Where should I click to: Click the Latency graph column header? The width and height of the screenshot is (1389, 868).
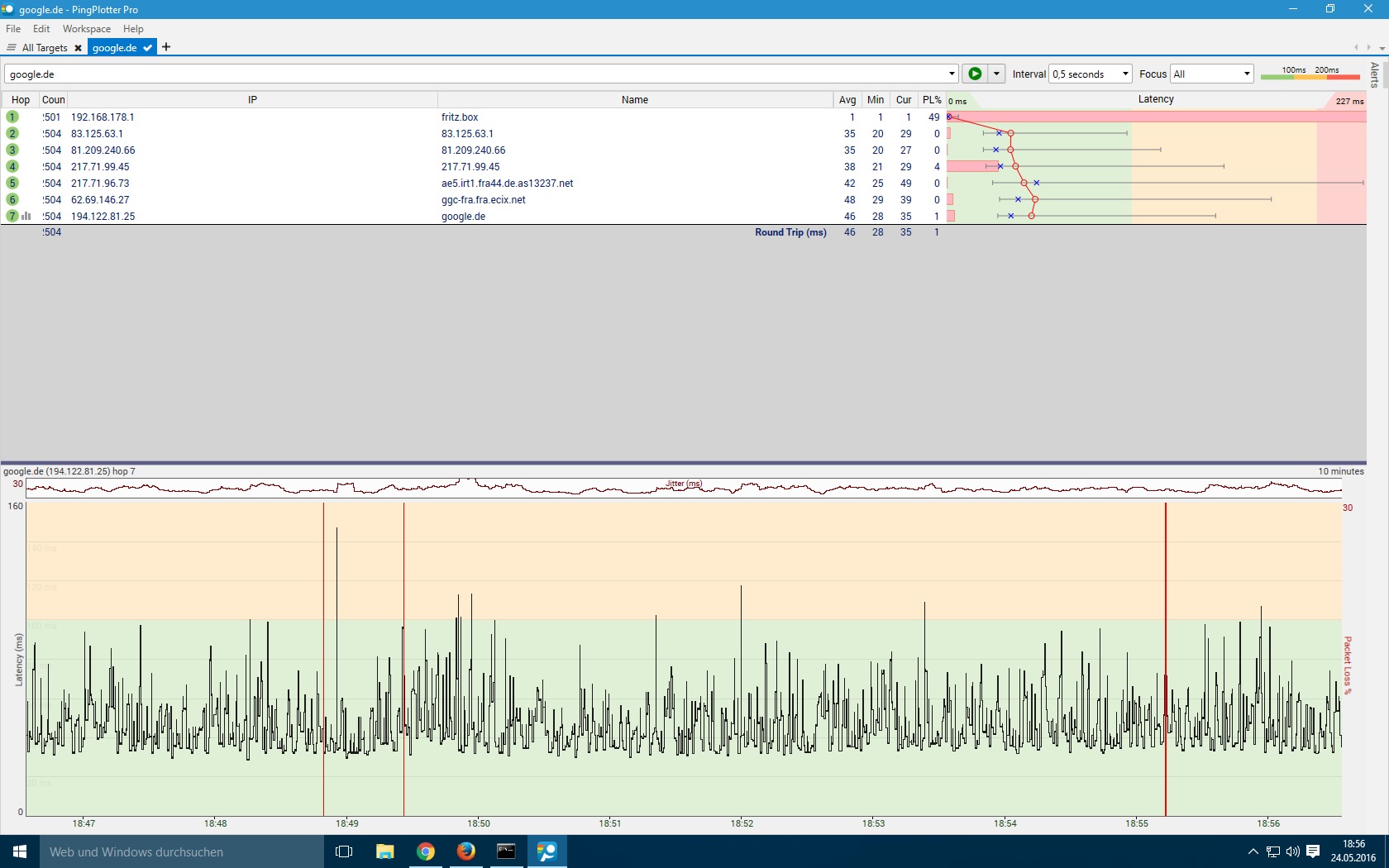point(1156,99)
